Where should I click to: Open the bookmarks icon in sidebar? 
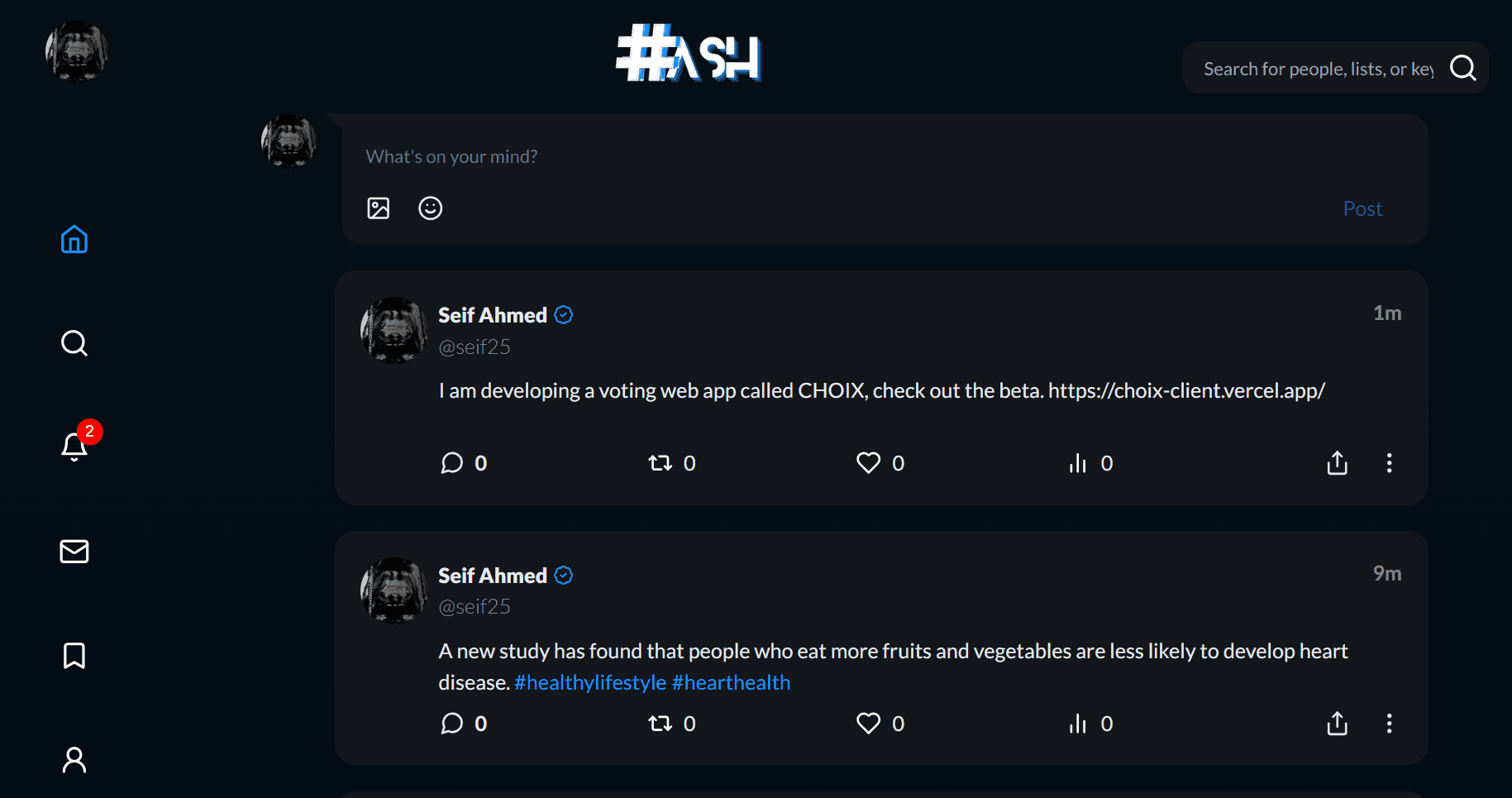tap(74, 656)
